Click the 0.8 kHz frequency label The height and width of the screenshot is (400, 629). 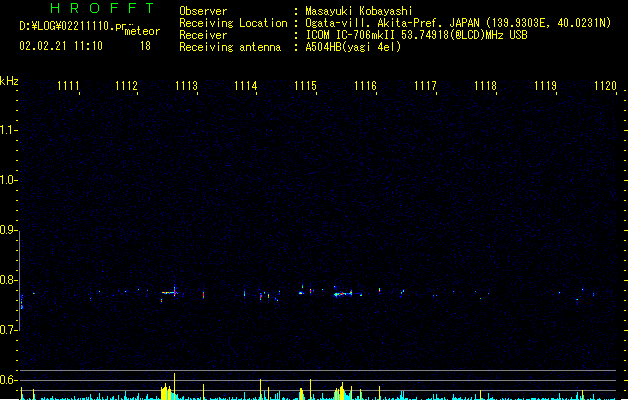coord(8,280)
